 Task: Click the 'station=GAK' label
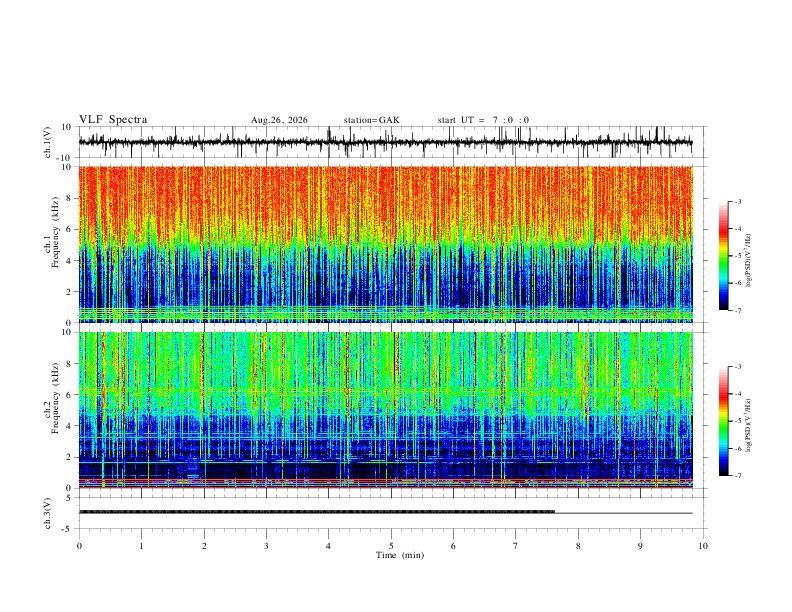(372, 120)
